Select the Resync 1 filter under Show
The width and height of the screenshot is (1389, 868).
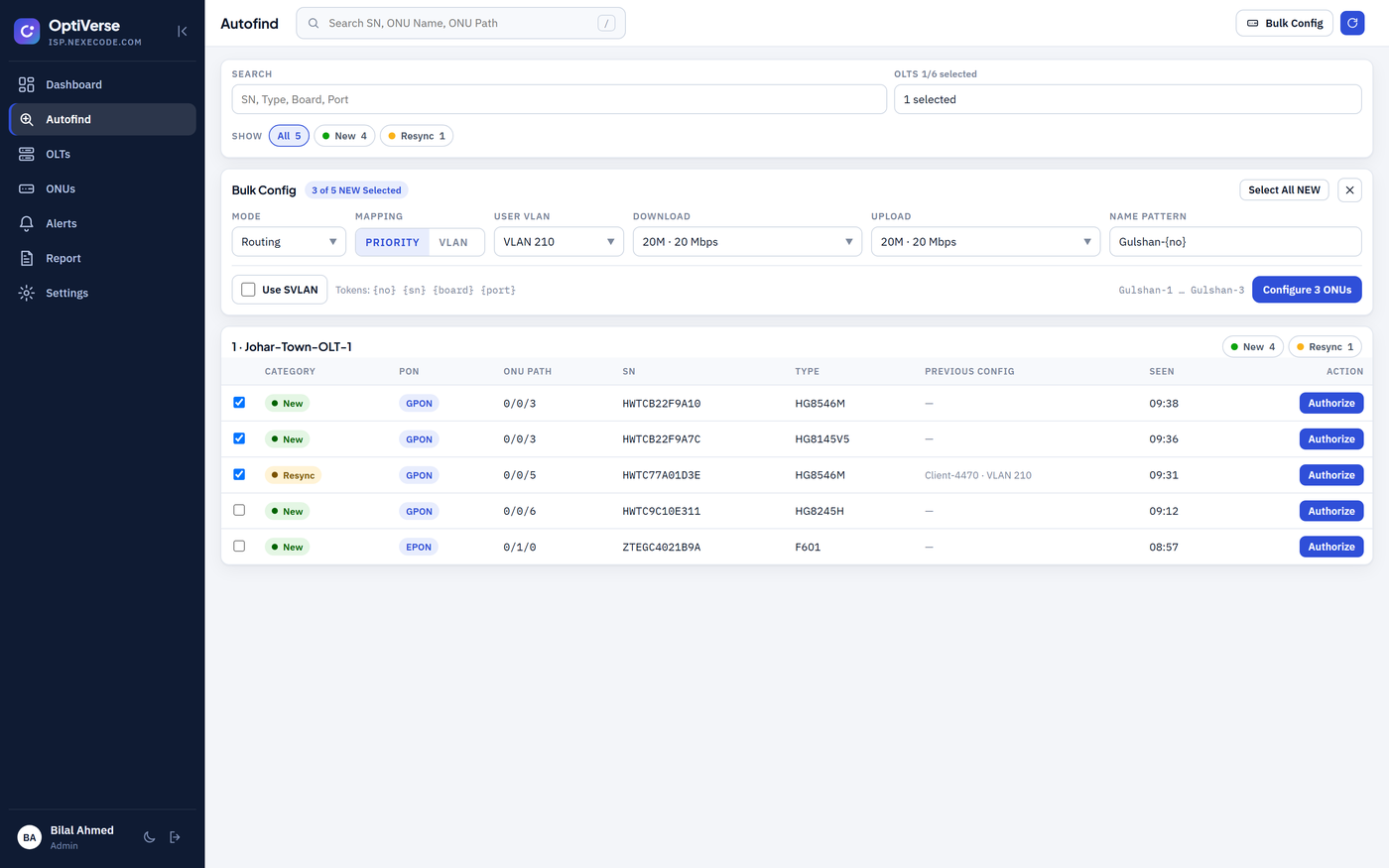pos(417,136)
